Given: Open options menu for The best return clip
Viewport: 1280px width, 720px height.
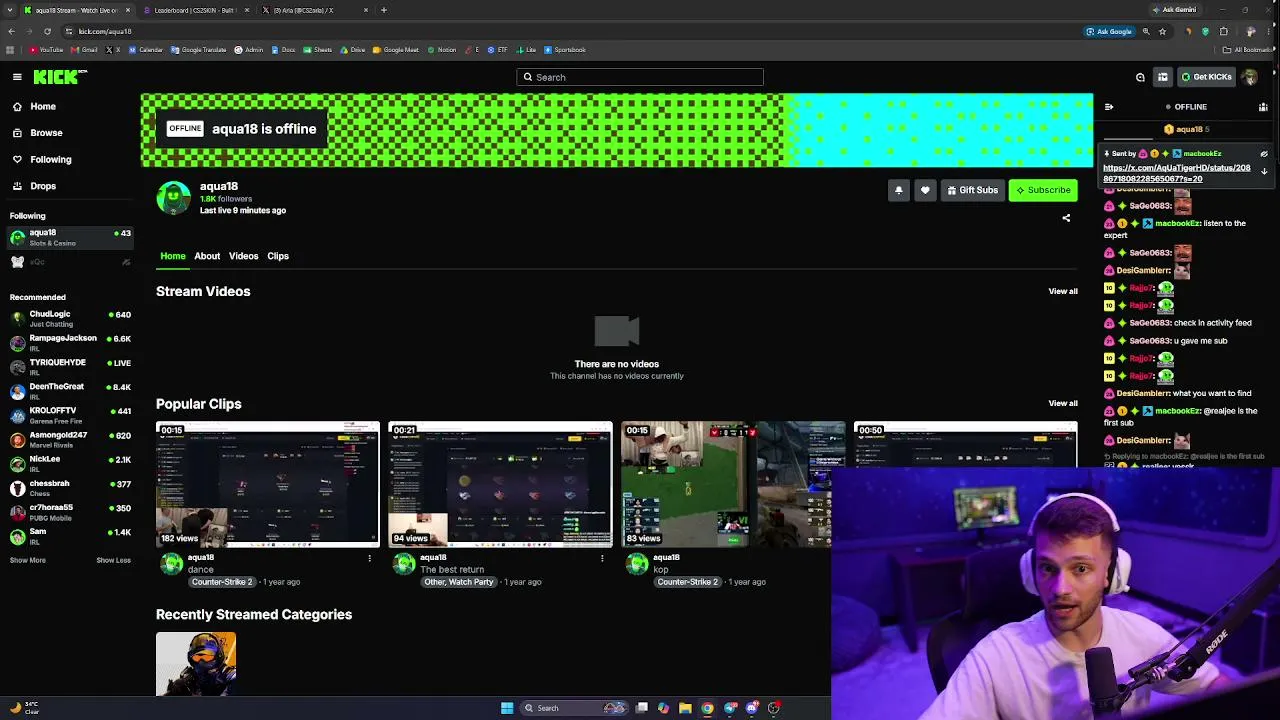Looking at the screenshot, I should 602,558.
